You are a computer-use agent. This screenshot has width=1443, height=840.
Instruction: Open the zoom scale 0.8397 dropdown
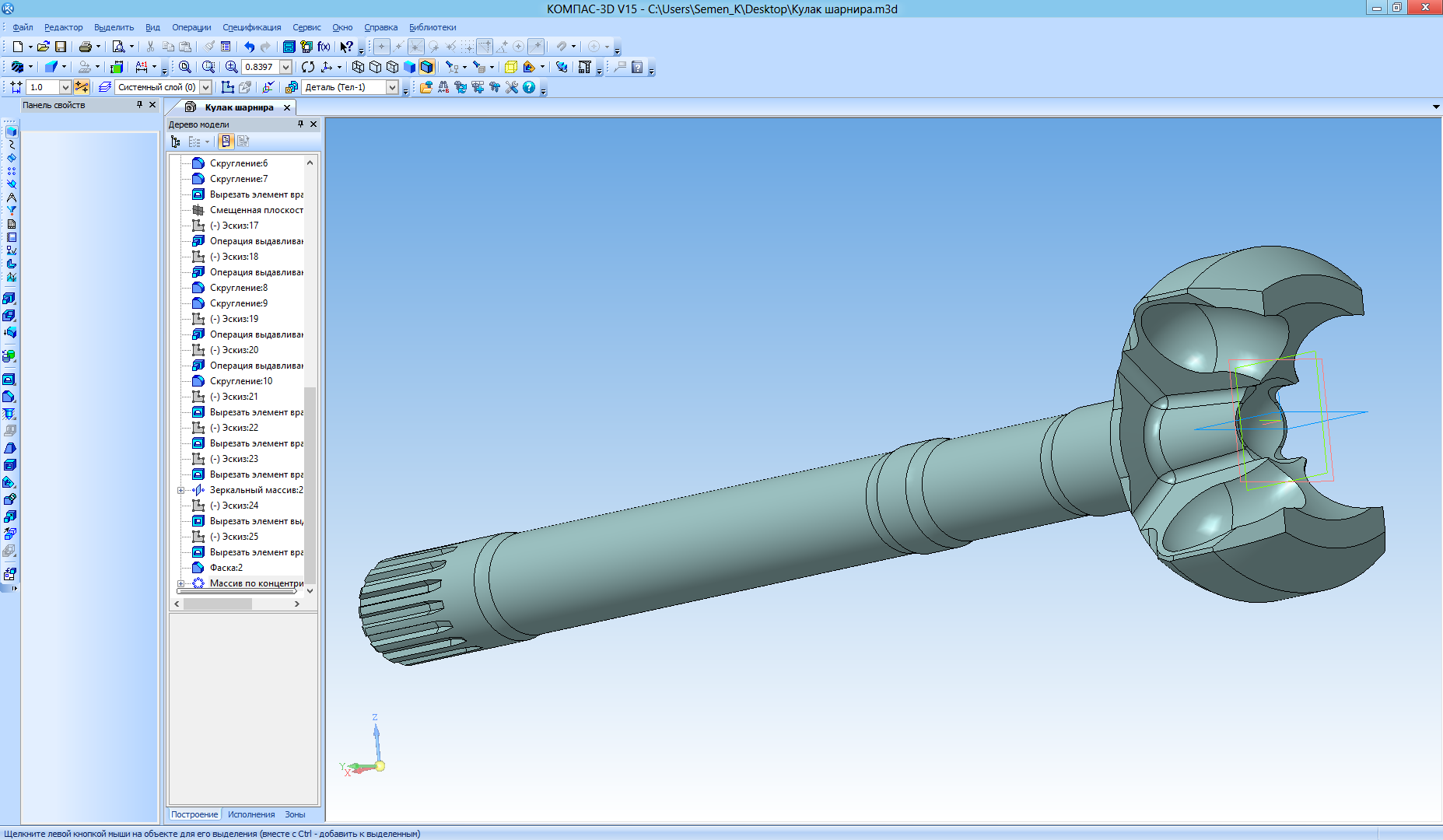(285, 67)
